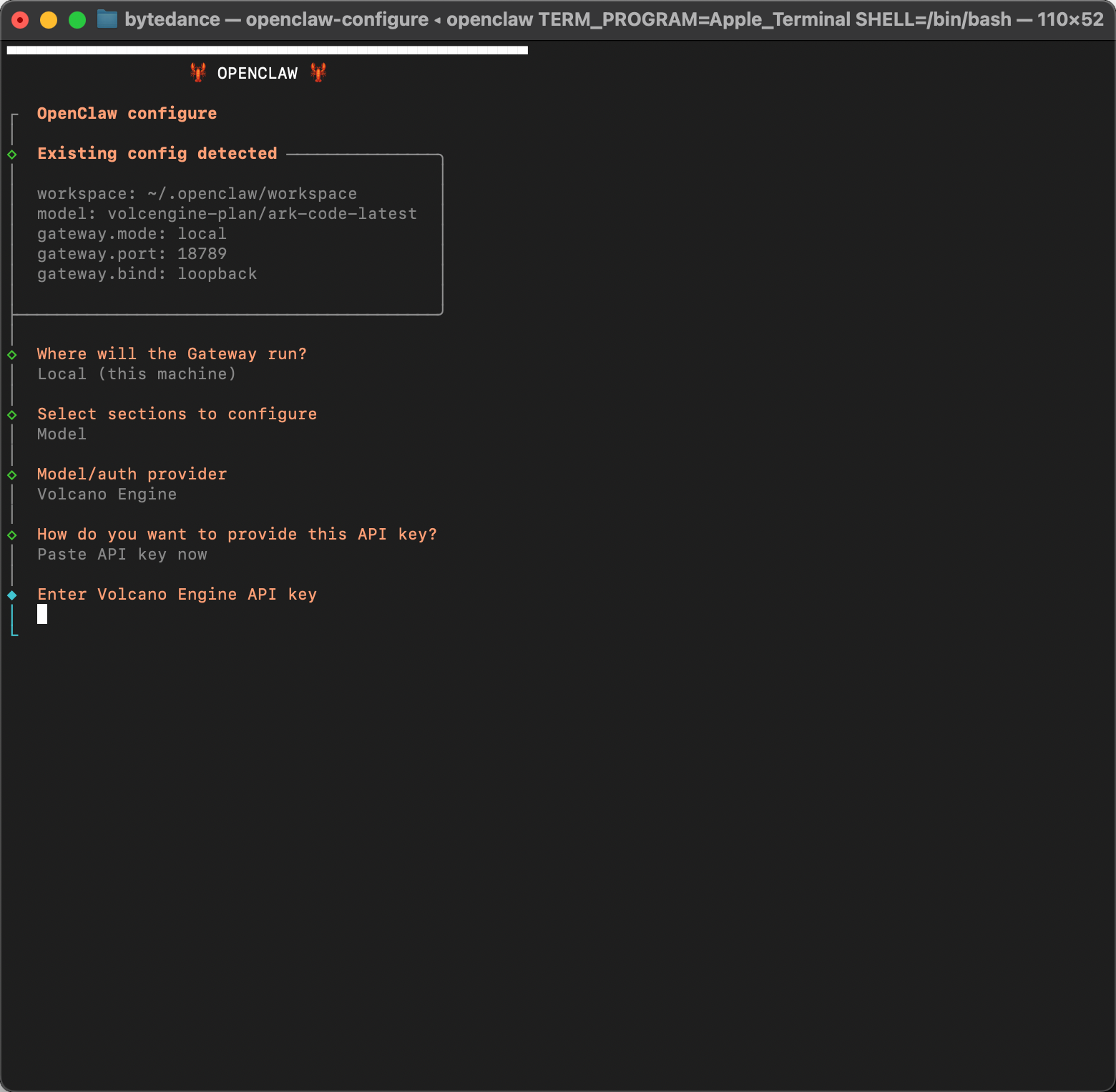The width and height of the screenshot is (1116, 1092).
Task: Zoom the window using the green button
Action: point(77,20)
